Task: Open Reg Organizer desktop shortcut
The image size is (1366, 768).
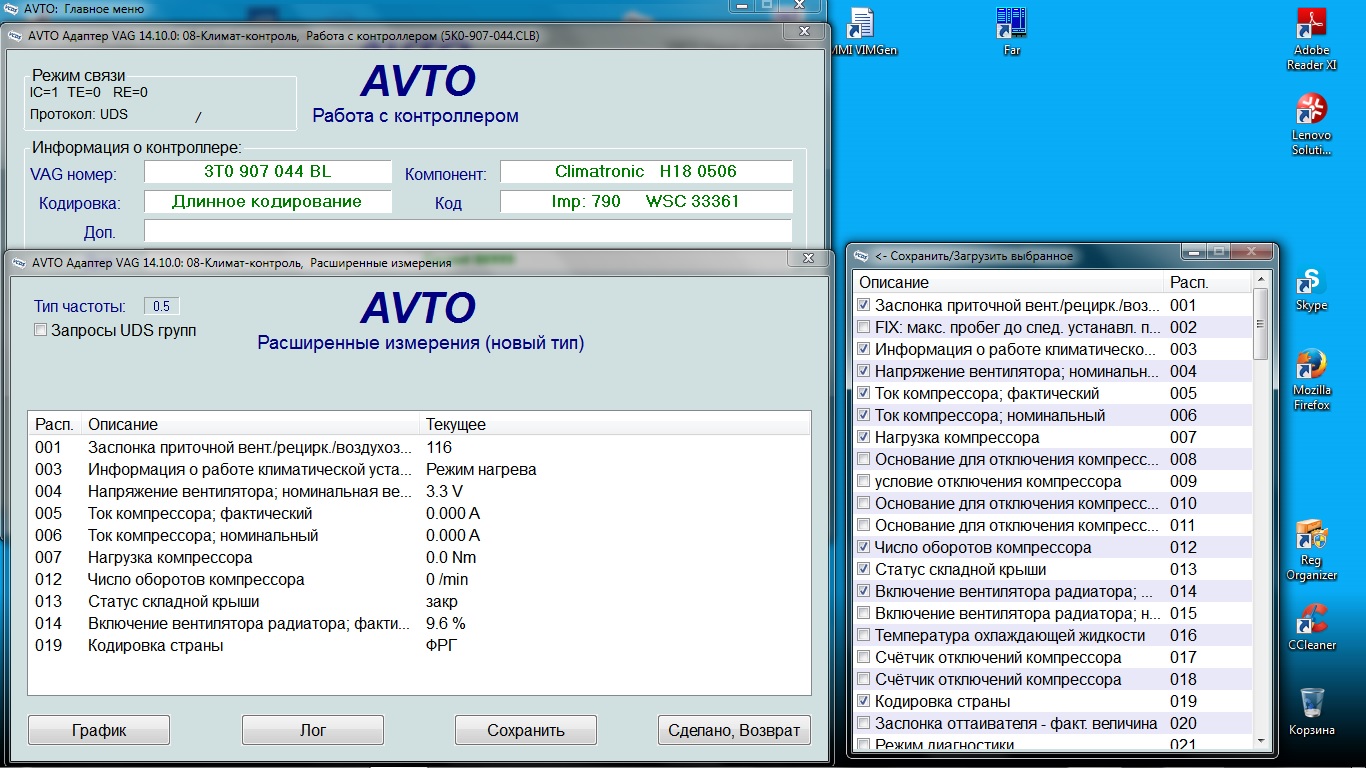Action: [1311, 537]
